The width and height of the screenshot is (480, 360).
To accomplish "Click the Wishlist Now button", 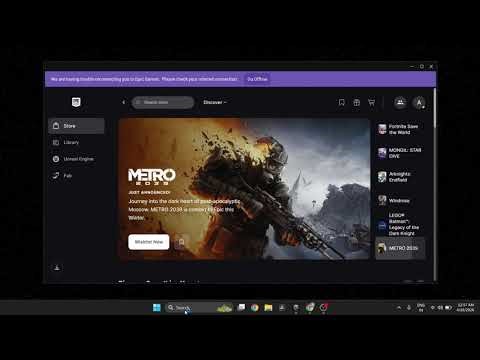I will 149,242.
